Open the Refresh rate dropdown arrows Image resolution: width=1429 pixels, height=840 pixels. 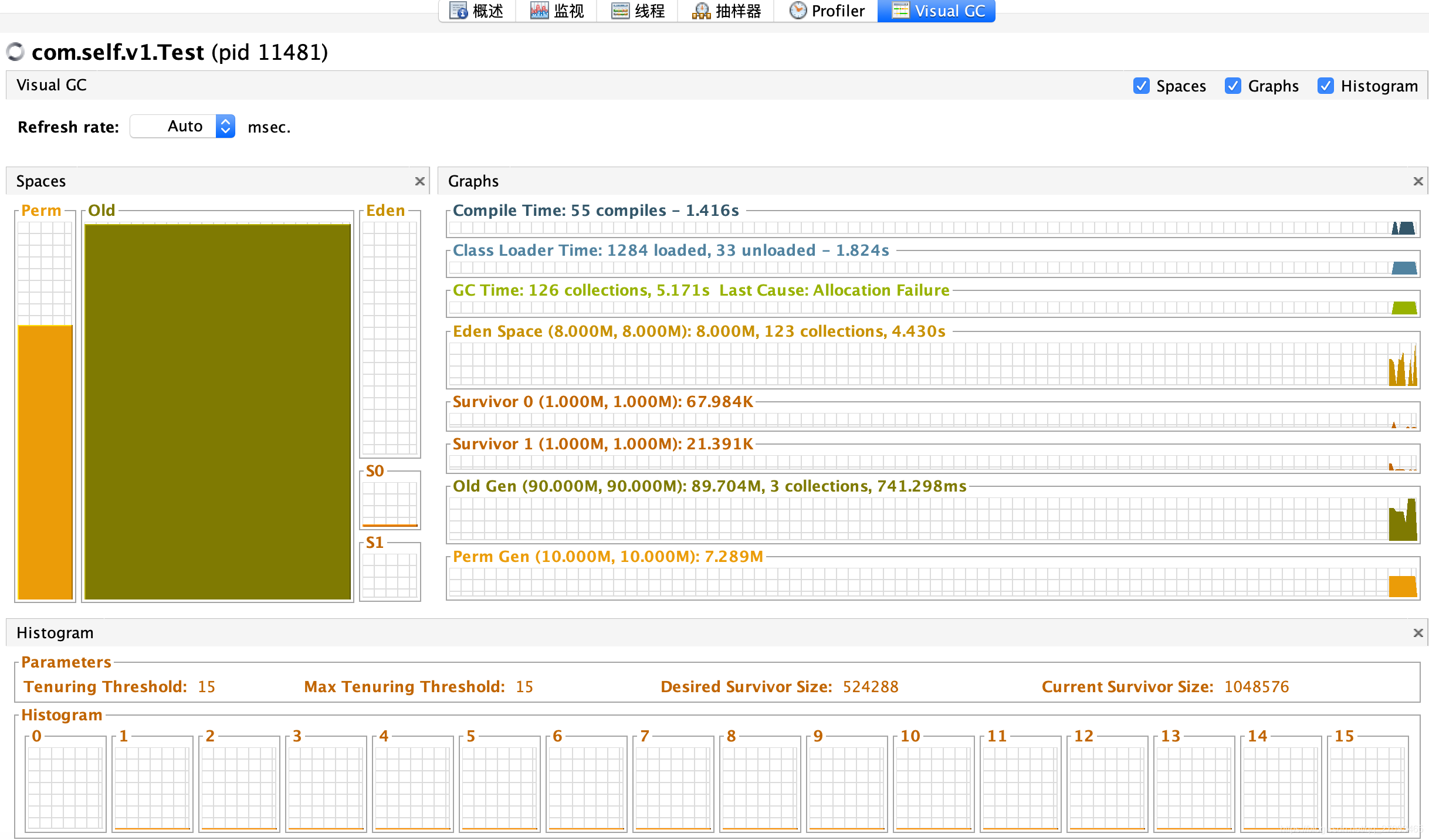click(225, 126)
